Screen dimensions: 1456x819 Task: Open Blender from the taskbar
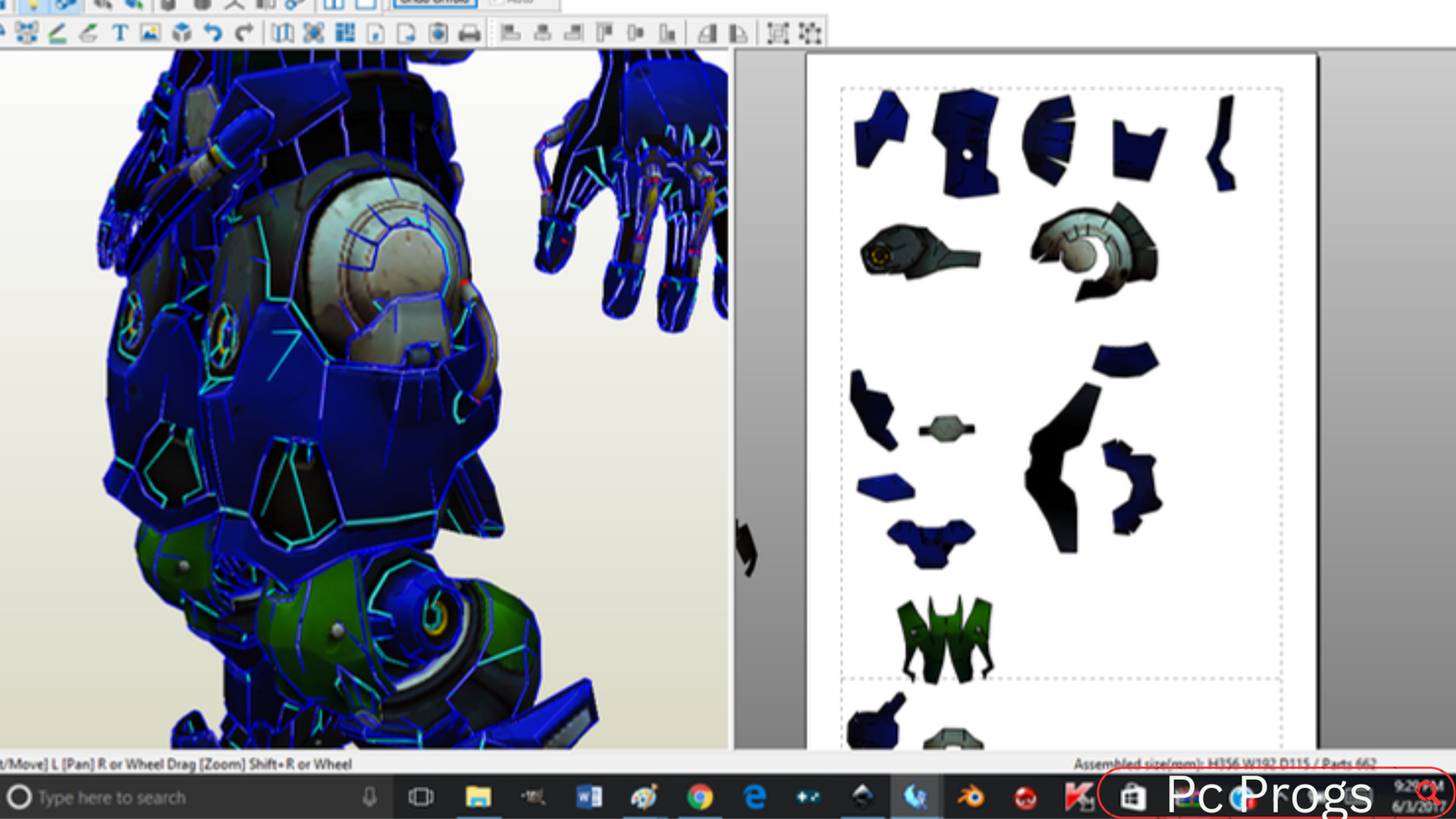971,797
